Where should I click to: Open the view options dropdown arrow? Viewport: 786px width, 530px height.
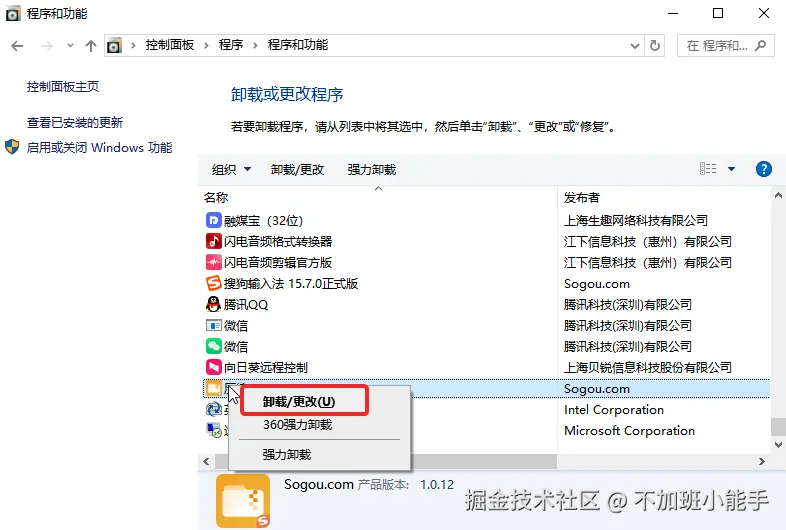(x=731, y=169)
